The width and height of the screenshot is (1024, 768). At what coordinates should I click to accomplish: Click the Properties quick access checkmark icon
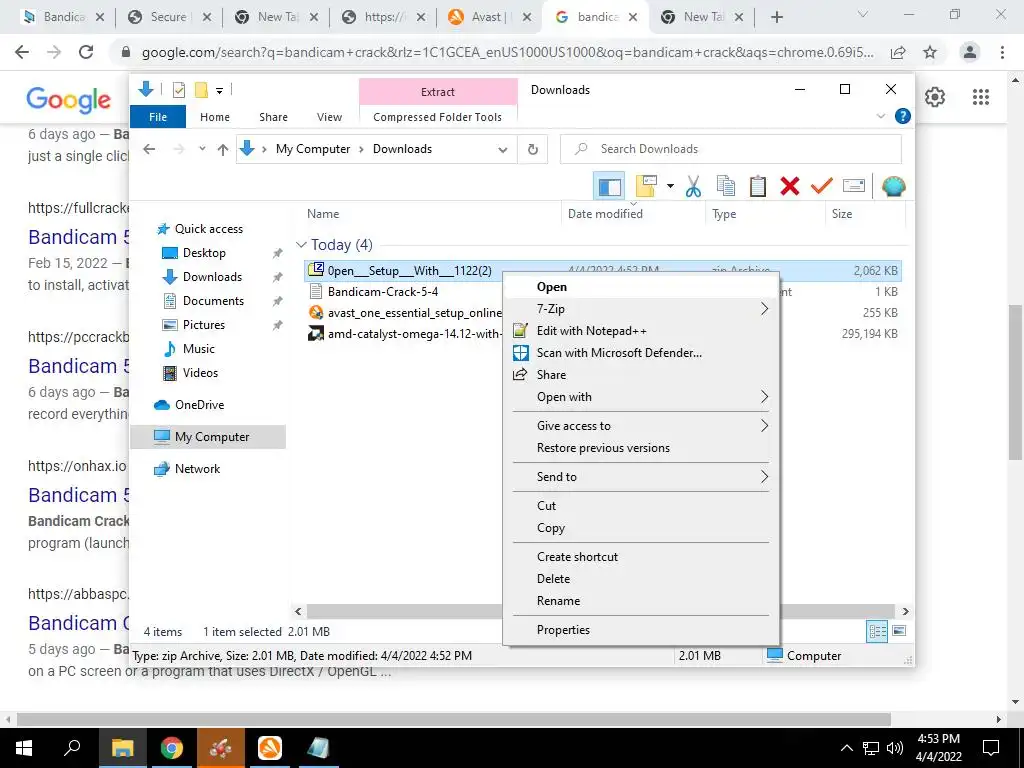[x=178, y=90]
